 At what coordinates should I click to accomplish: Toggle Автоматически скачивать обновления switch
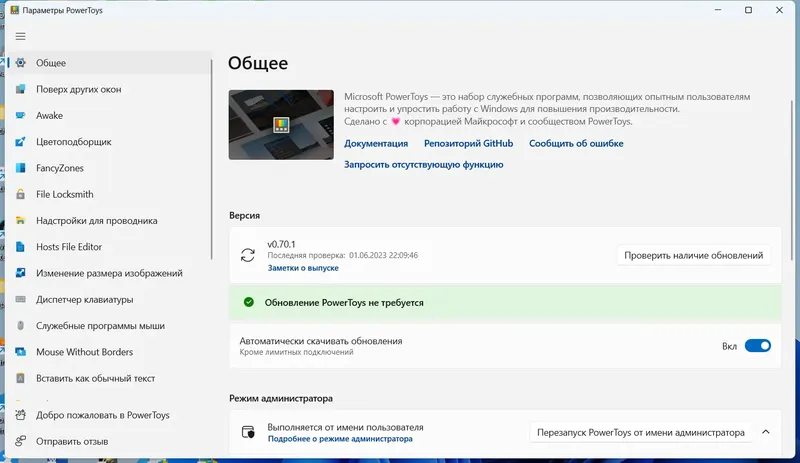(758, 346)
